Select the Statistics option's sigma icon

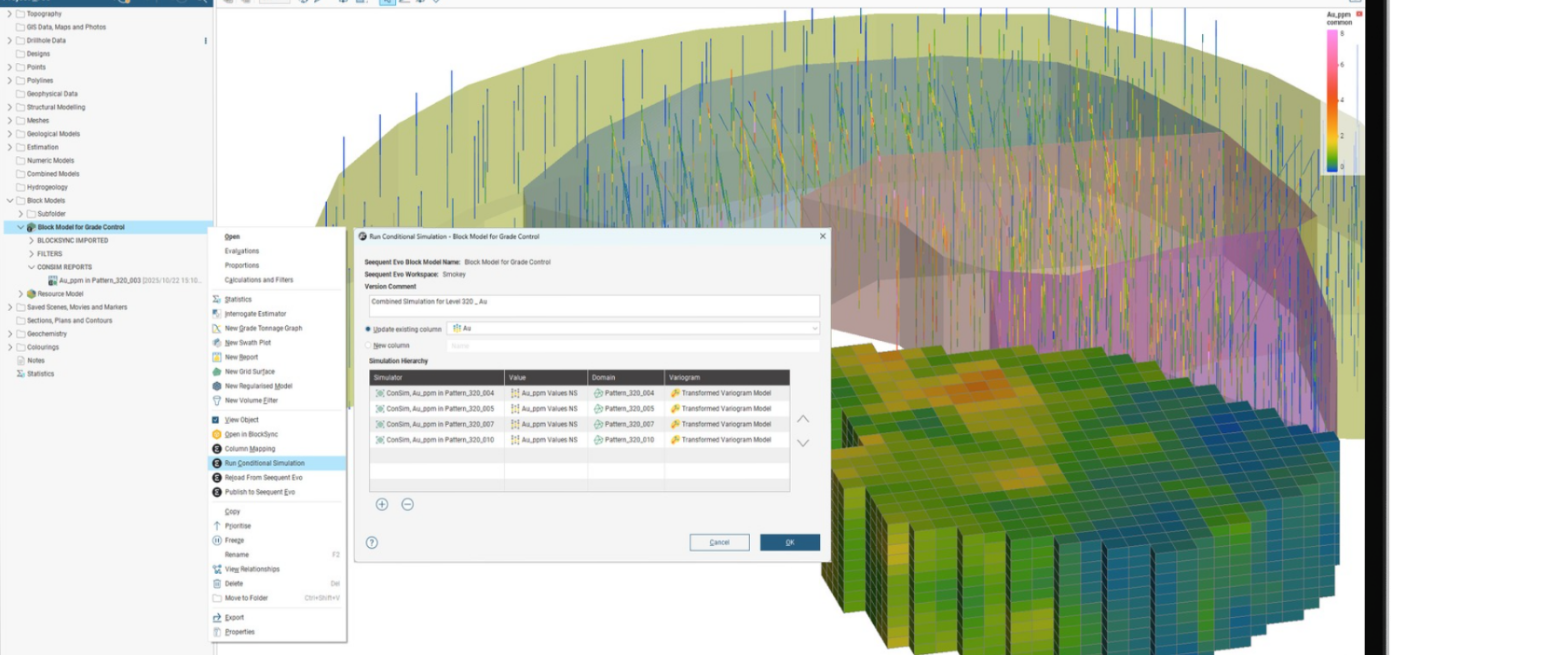click(x=215, y=299)
